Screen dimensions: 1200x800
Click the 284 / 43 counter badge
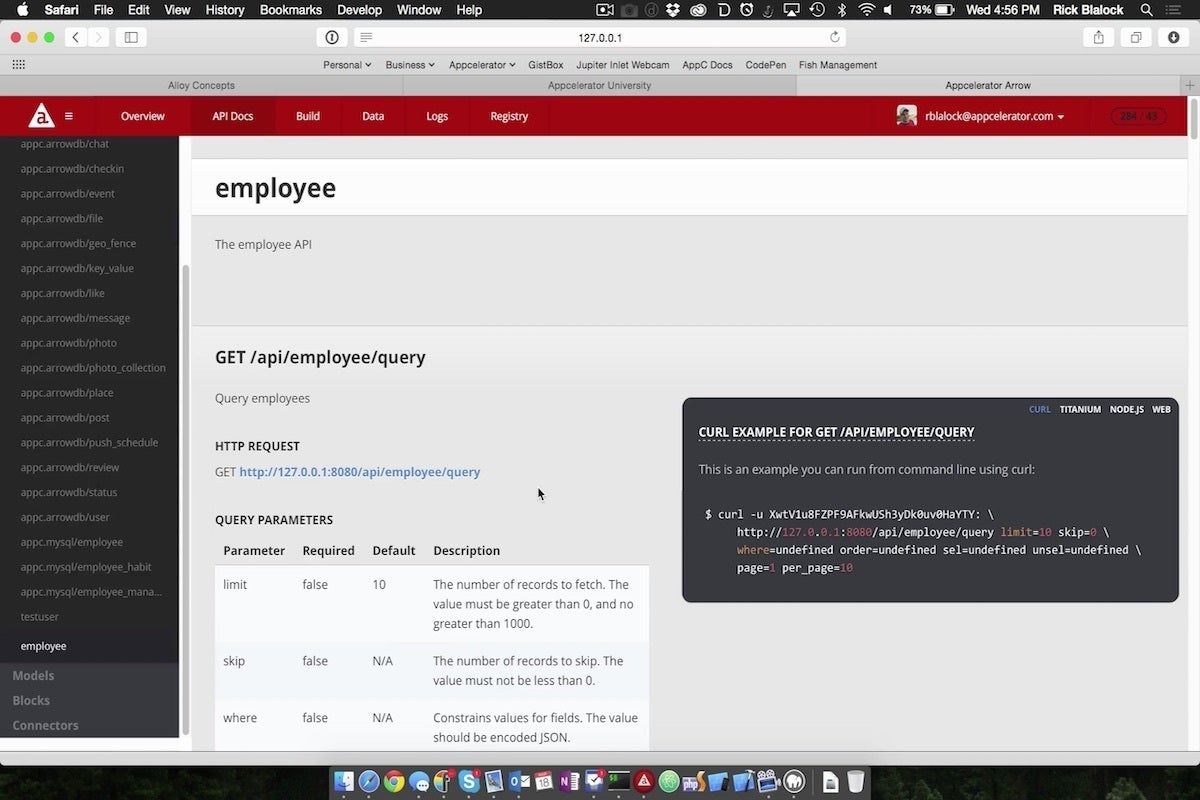point(1139,116)
